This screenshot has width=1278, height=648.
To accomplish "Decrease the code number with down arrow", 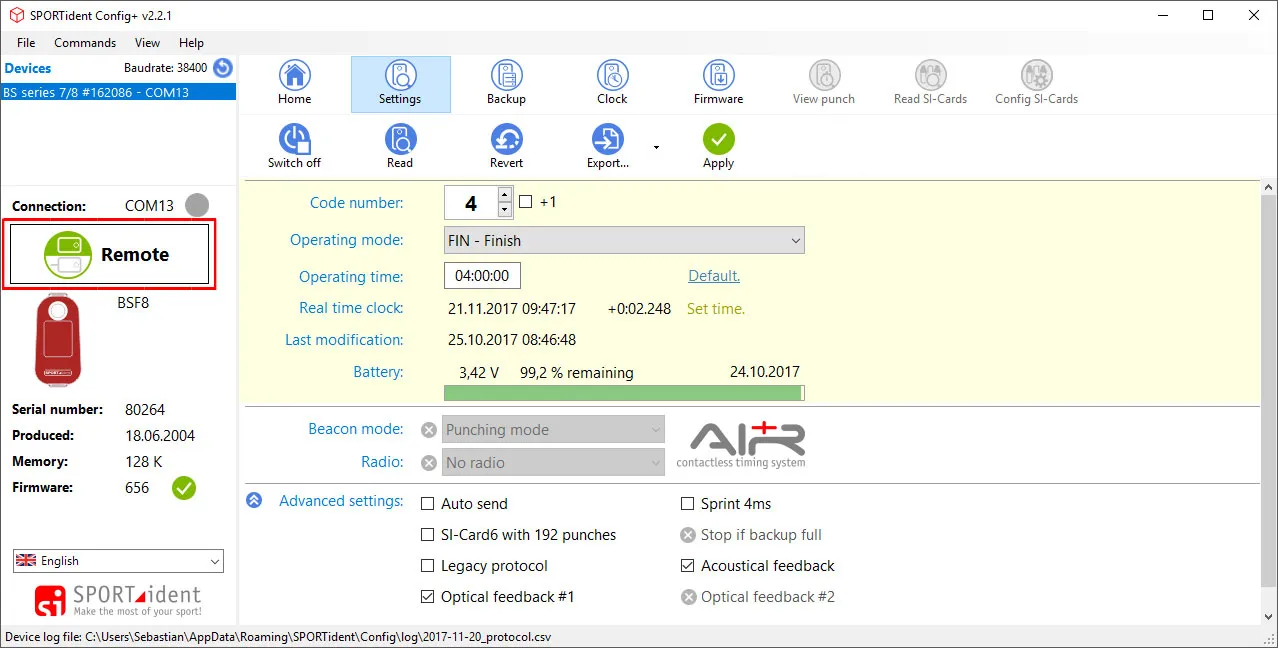I will pyautogui.click(x=505, y=210).
